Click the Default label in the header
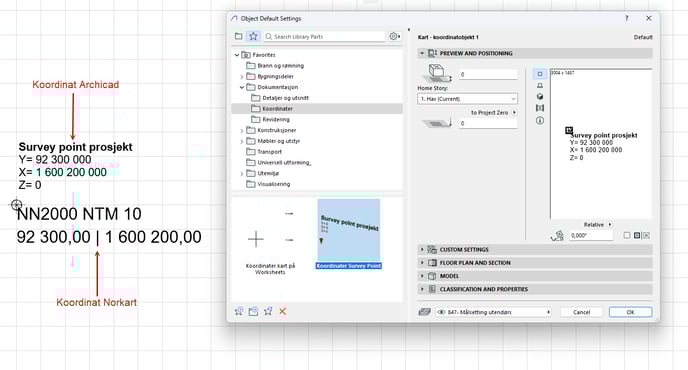 click(643, 37)
